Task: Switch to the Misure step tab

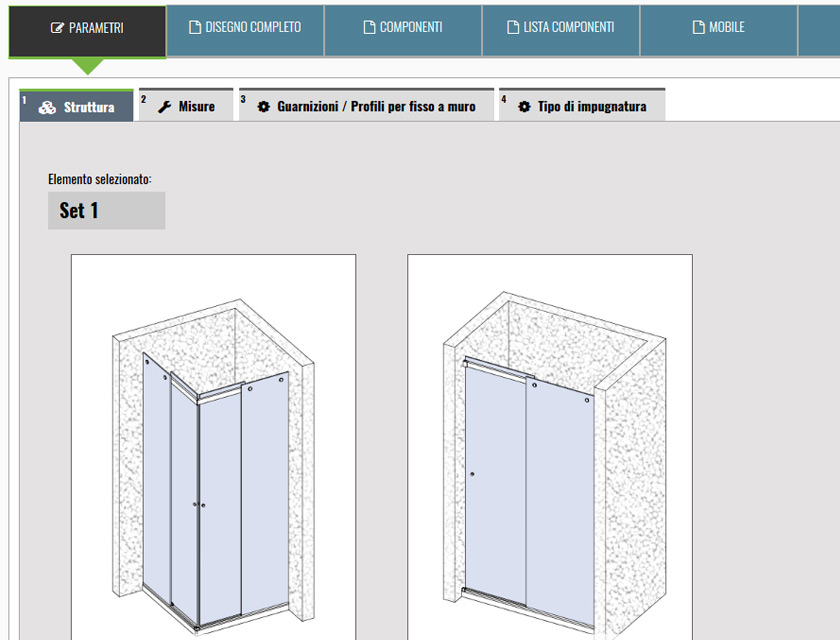Action: 186,106
